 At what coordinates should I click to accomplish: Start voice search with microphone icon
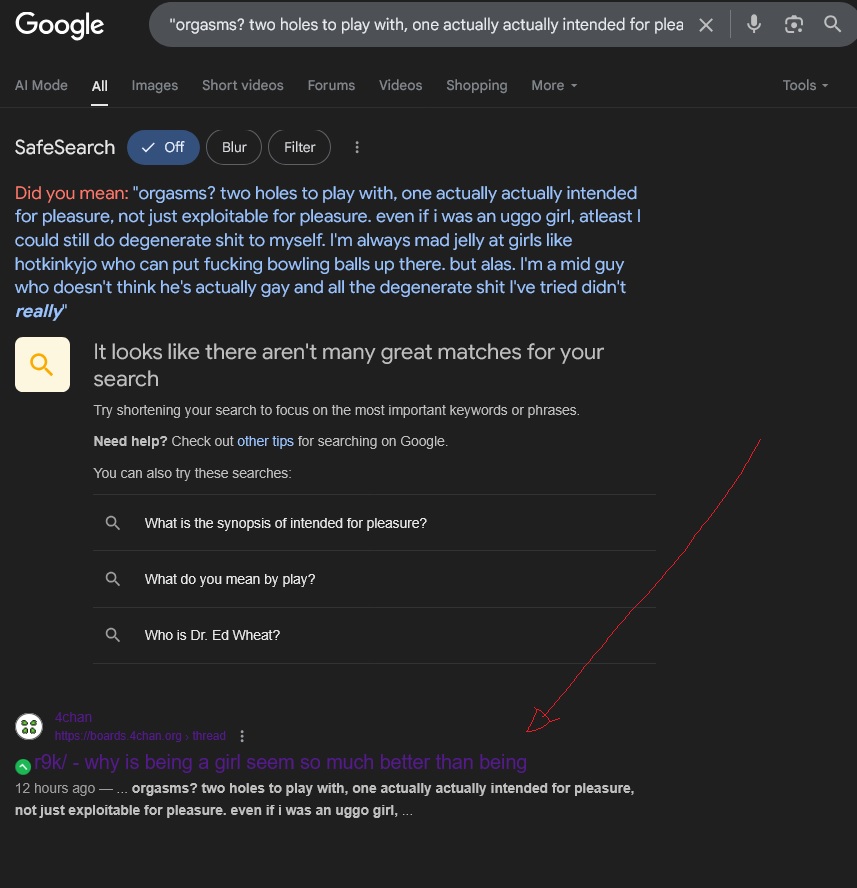coord(753,24)
